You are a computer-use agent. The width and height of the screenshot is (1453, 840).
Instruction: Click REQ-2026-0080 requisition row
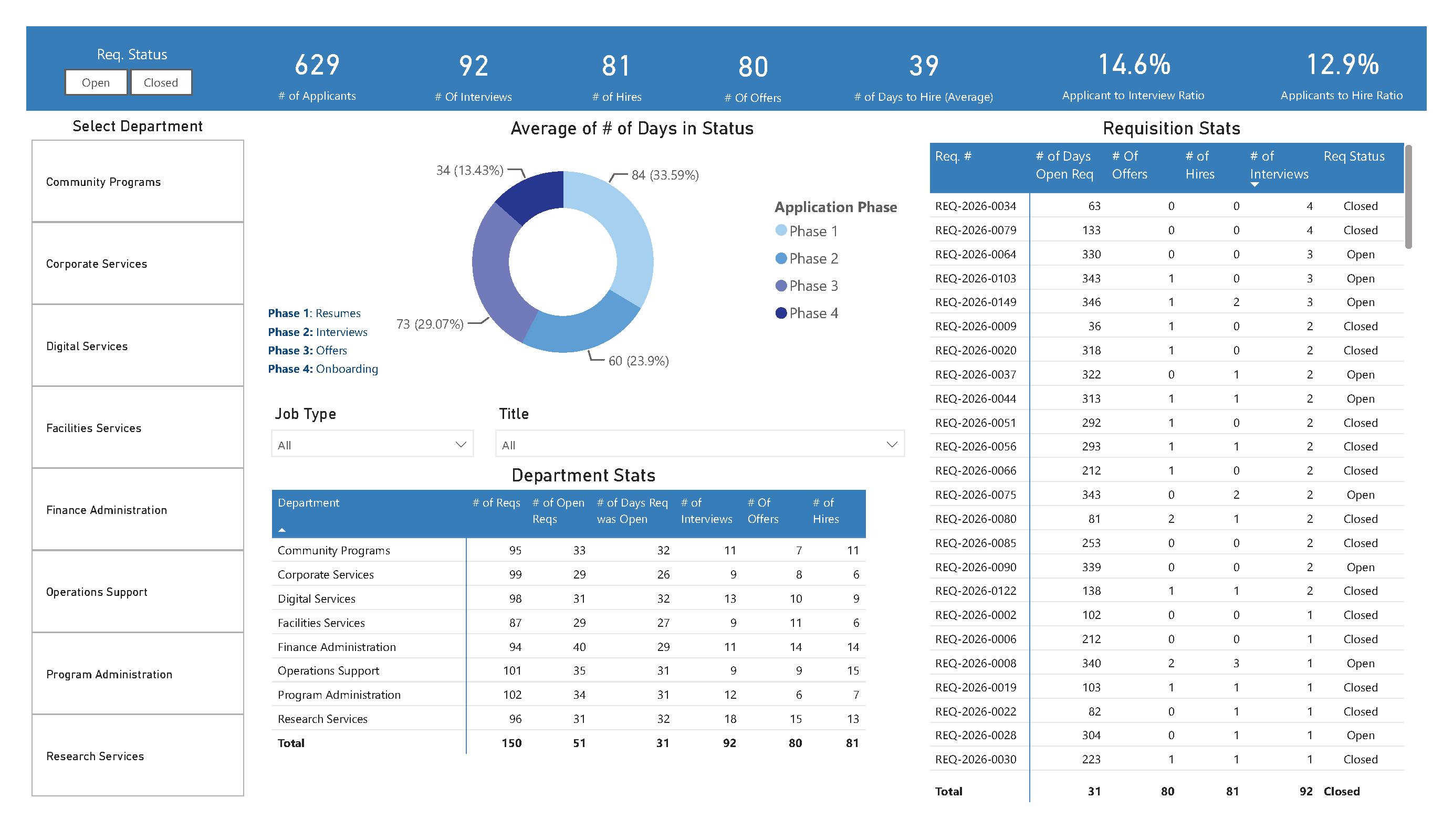(x=1166, y=519)
